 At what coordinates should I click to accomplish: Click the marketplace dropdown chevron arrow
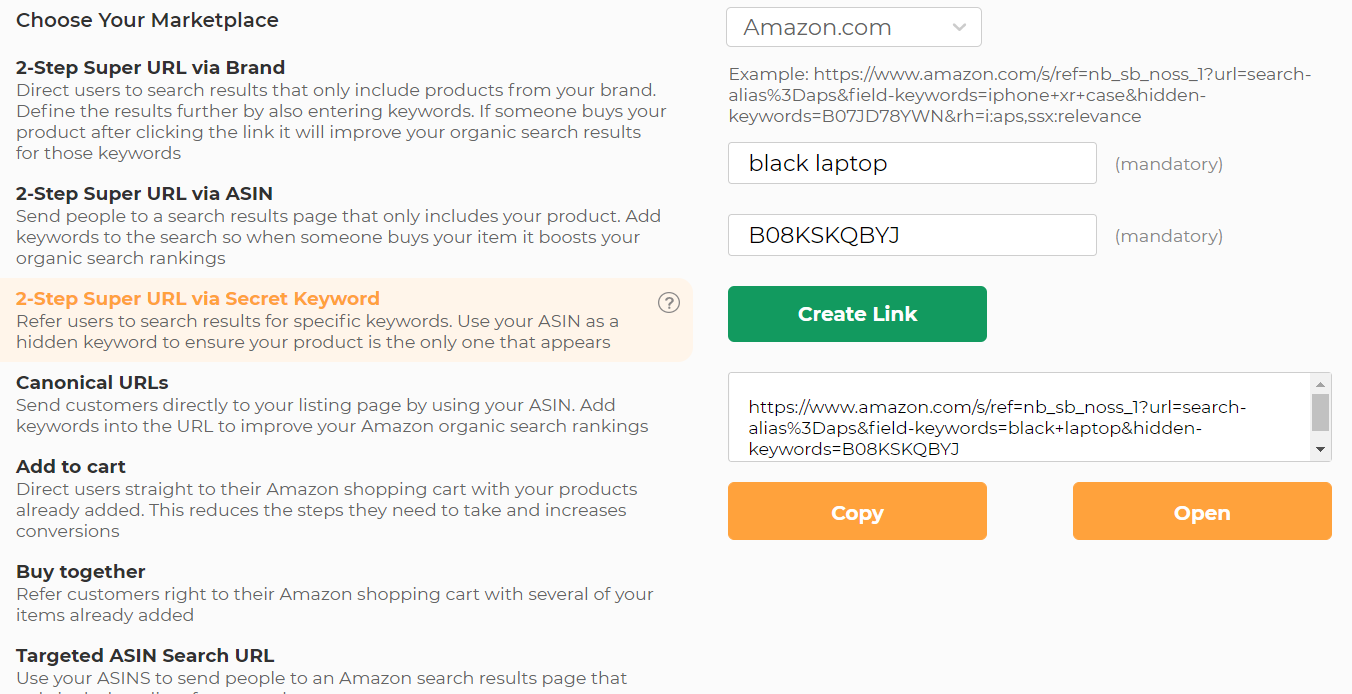pyautogui.click(x=959, y=27)
